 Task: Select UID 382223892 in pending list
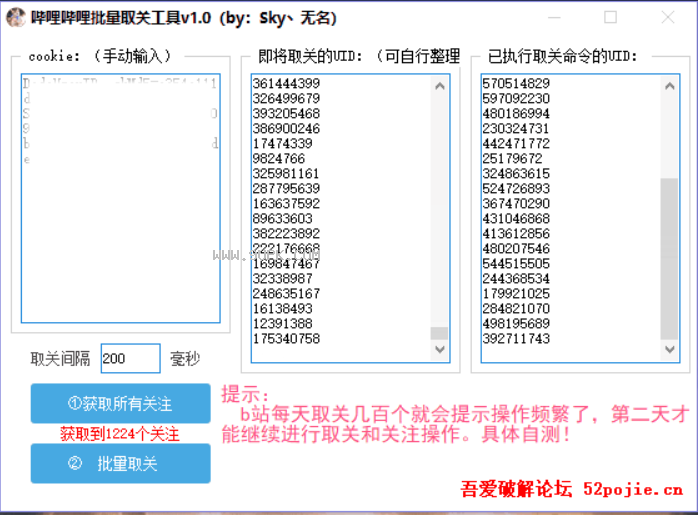(x=286, y=234)
